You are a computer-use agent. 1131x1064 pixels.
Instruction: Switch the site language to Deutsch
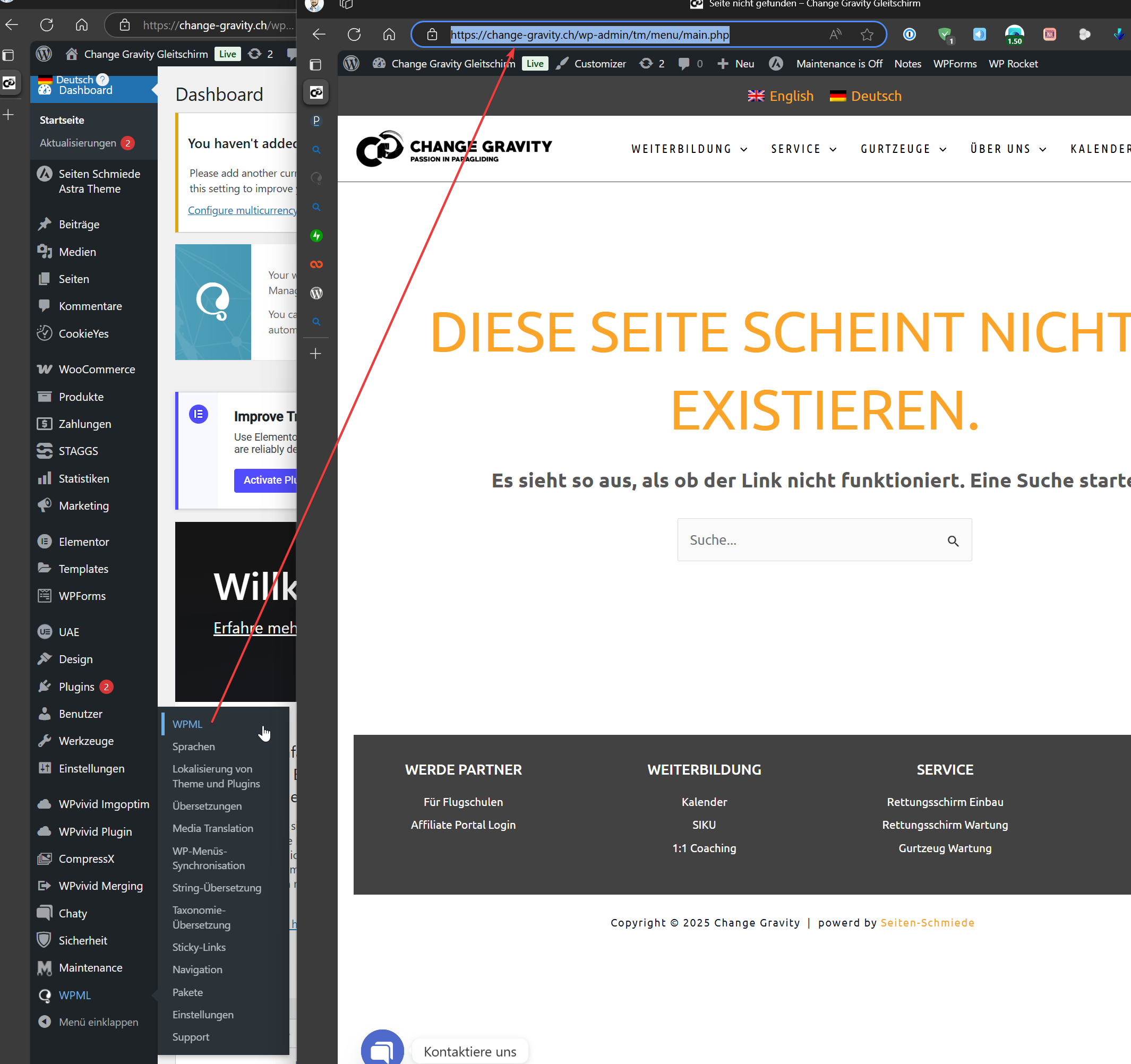(x=866, y=96)
